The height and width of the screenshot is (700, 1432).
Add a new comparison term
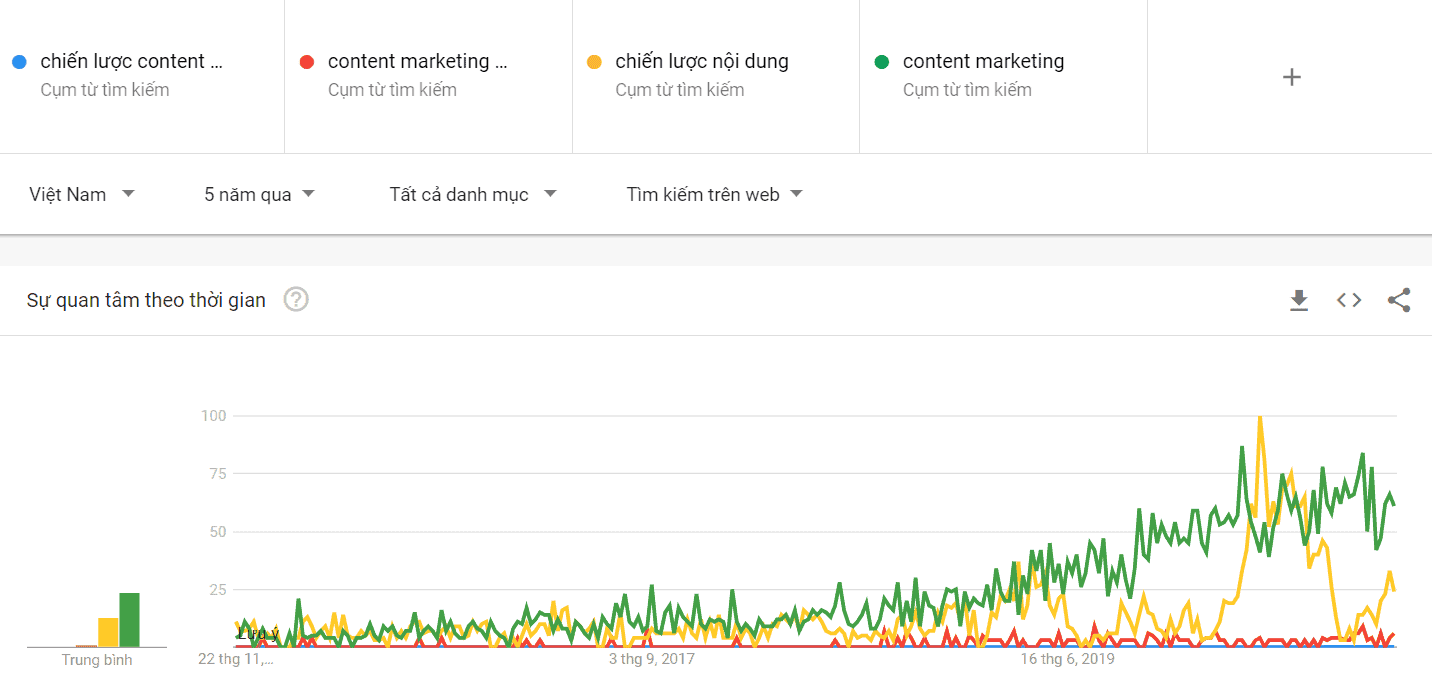click(x=1291, y=77)
